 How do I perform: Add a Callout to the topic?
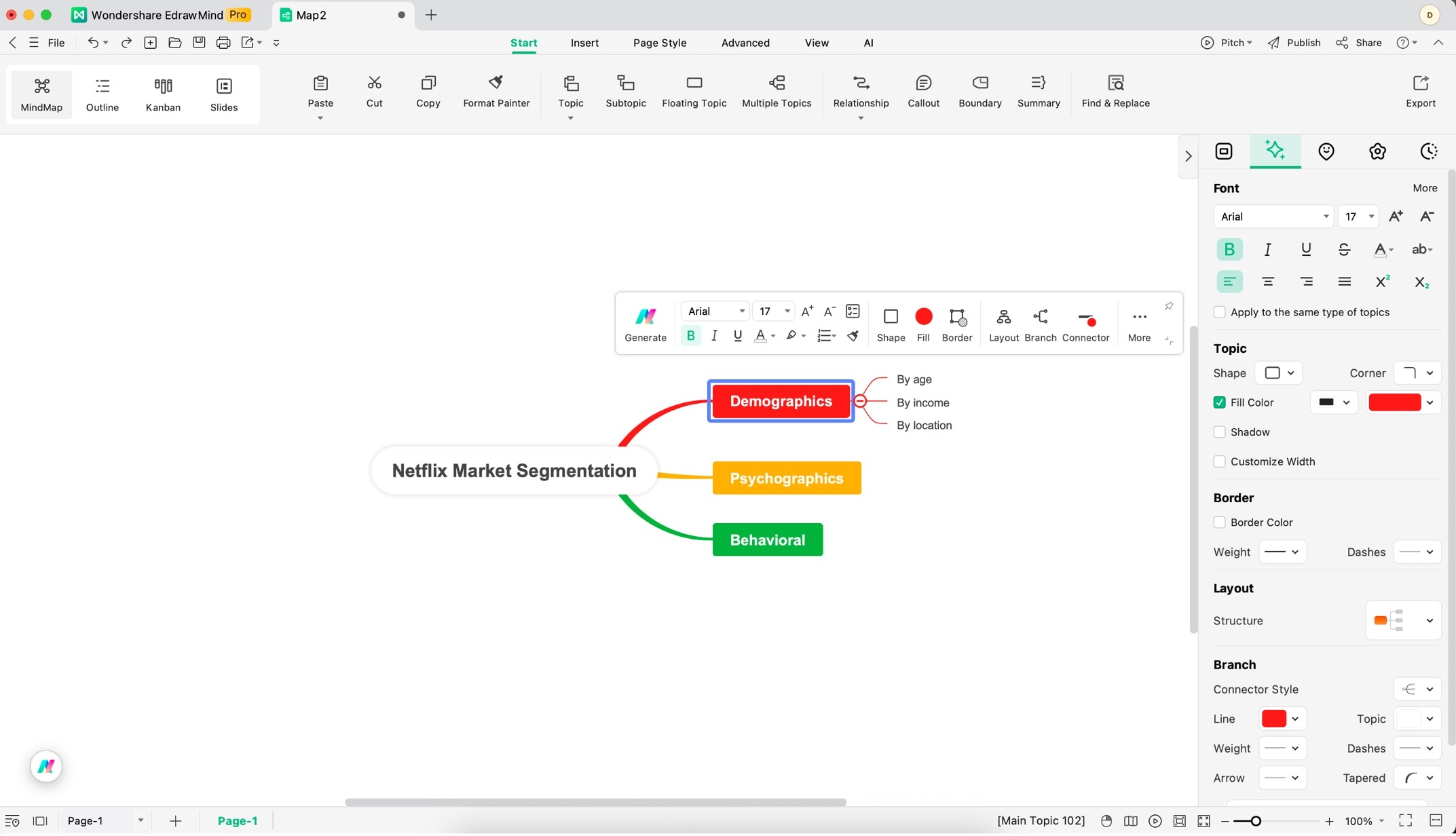click(x=923, y=91)
